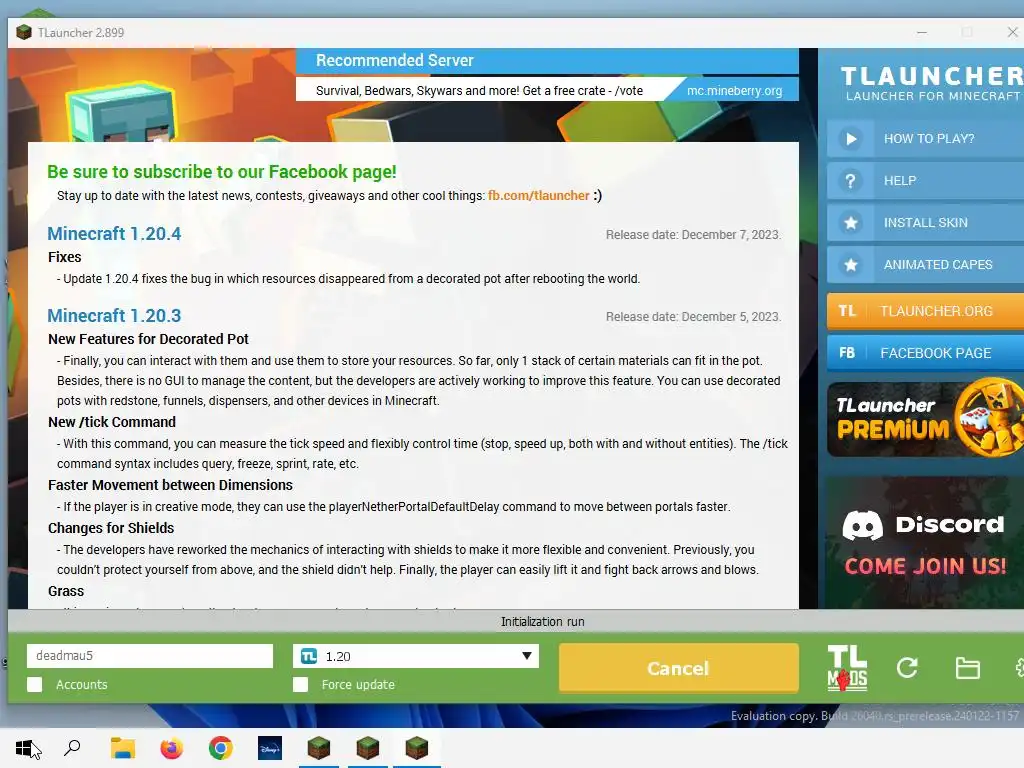Click 'Faster Movement between Dimensions' heading
Viewport: 1024px width, 768px height.
[170, 485]
